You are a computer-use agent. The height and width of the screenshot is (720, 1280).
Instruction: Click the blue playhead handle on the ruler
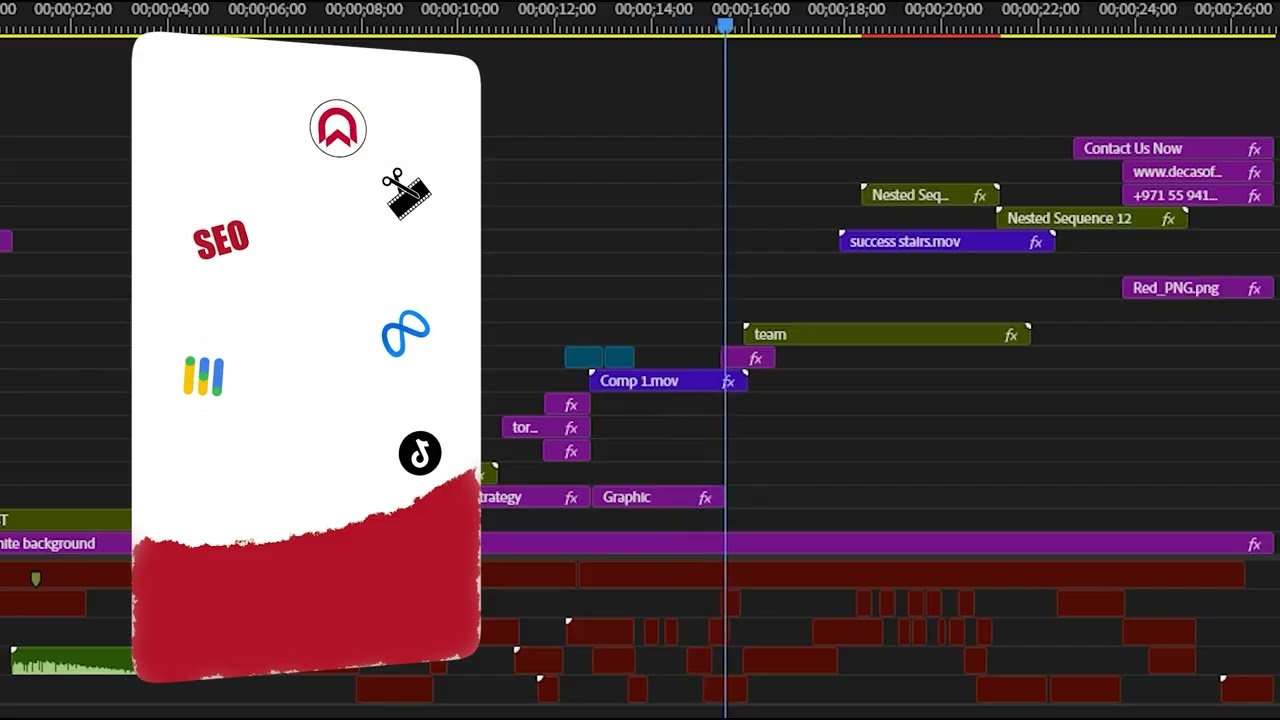click(724, 25)
